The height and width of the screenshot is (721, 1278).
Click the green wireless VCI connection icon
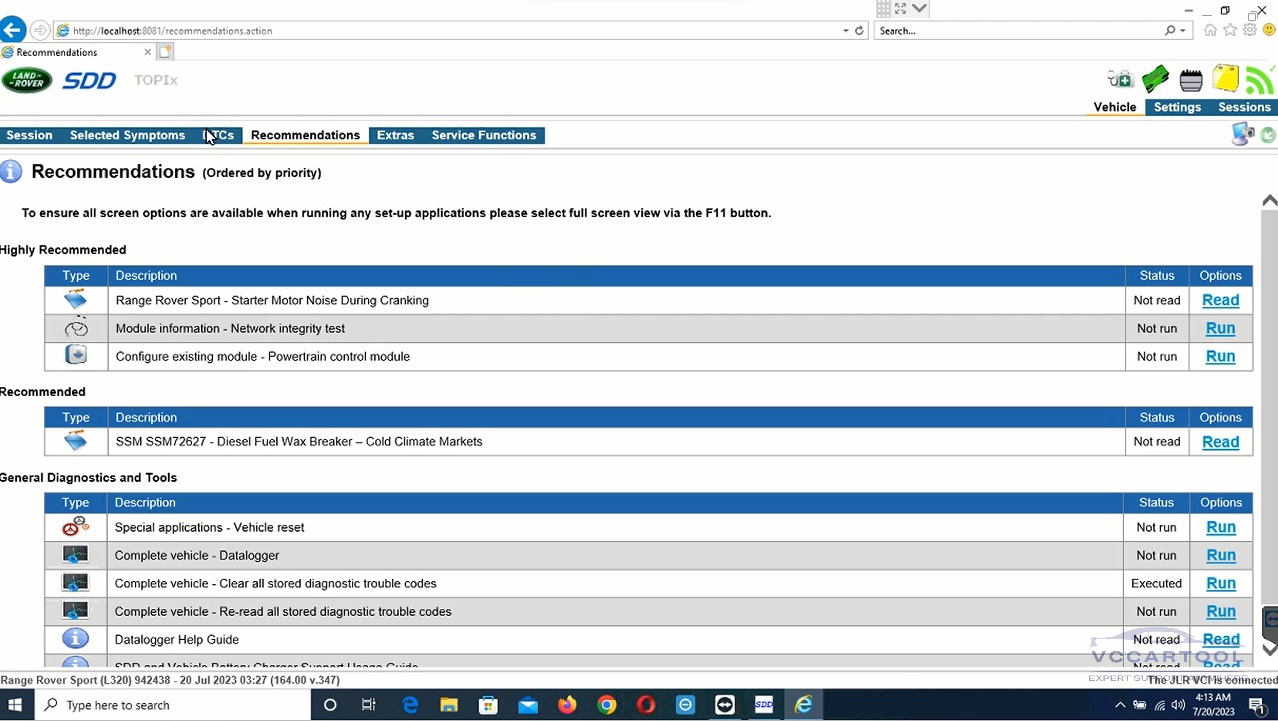tap(1260, 79)
